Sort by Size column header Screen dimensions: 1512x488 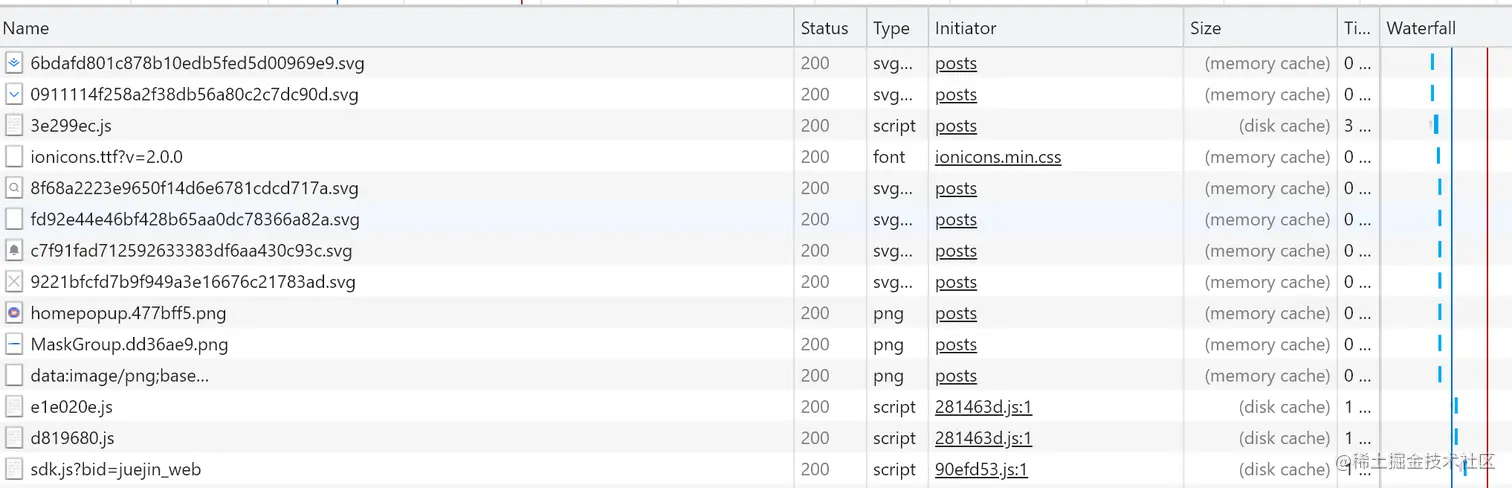click(1205, 28)
